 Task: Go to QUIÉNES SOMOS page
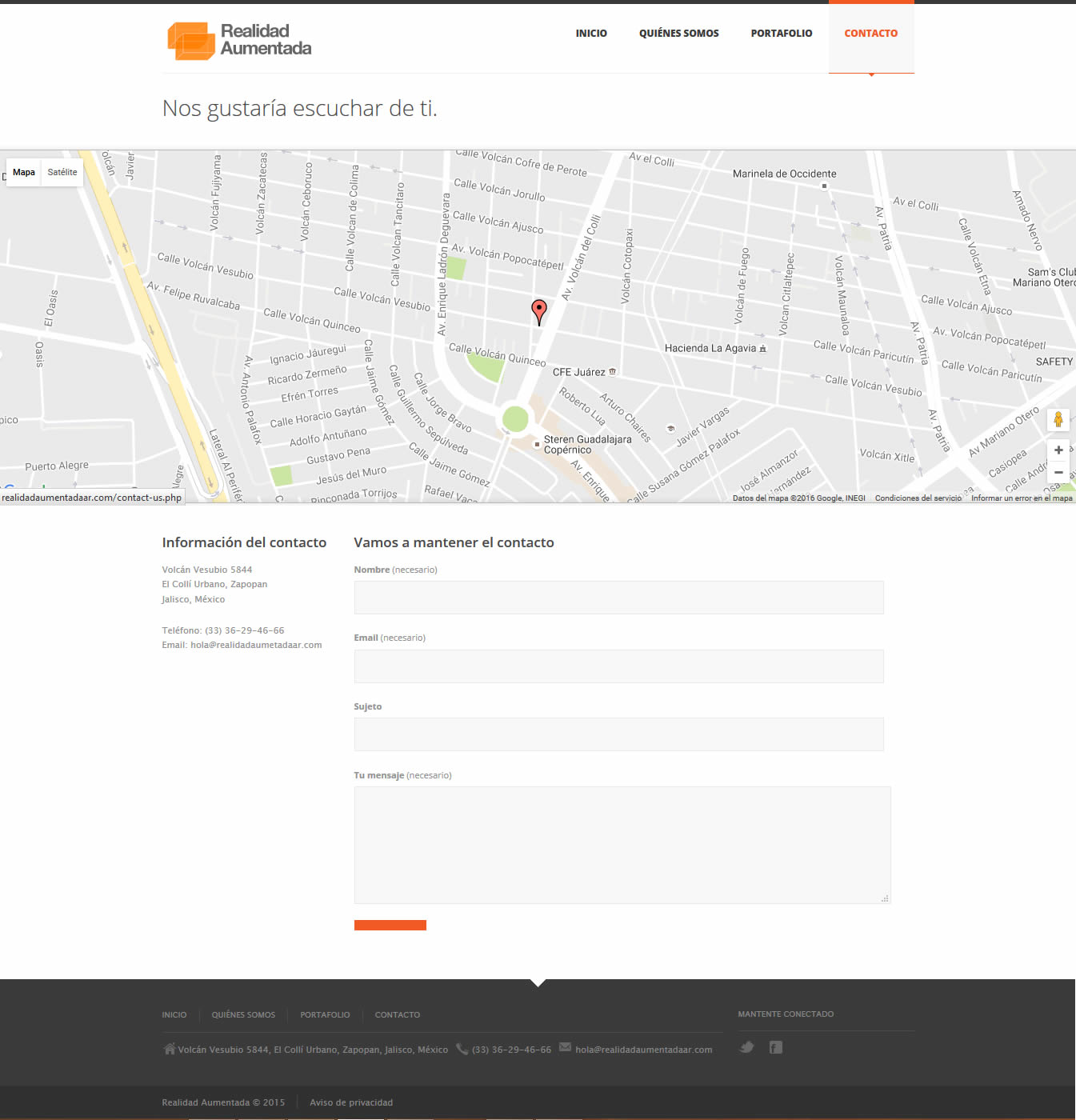click(x=678, y=34)
